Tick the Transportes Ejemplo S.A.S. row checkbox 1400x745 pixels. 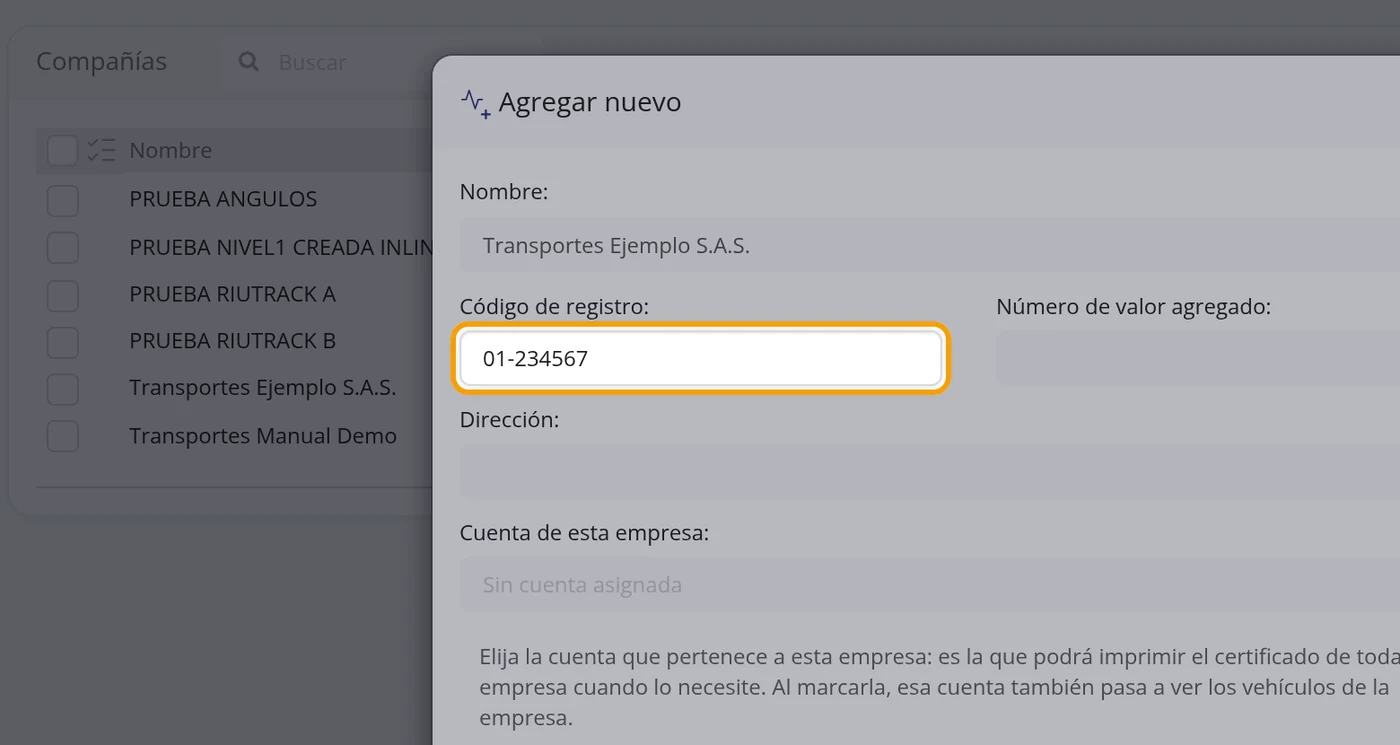tap(62, 388)
